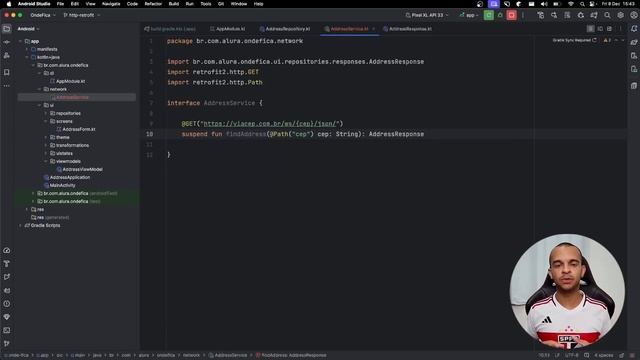Open Device Manager in right sidebar
The image size is (640, 360).
point(633,56)
